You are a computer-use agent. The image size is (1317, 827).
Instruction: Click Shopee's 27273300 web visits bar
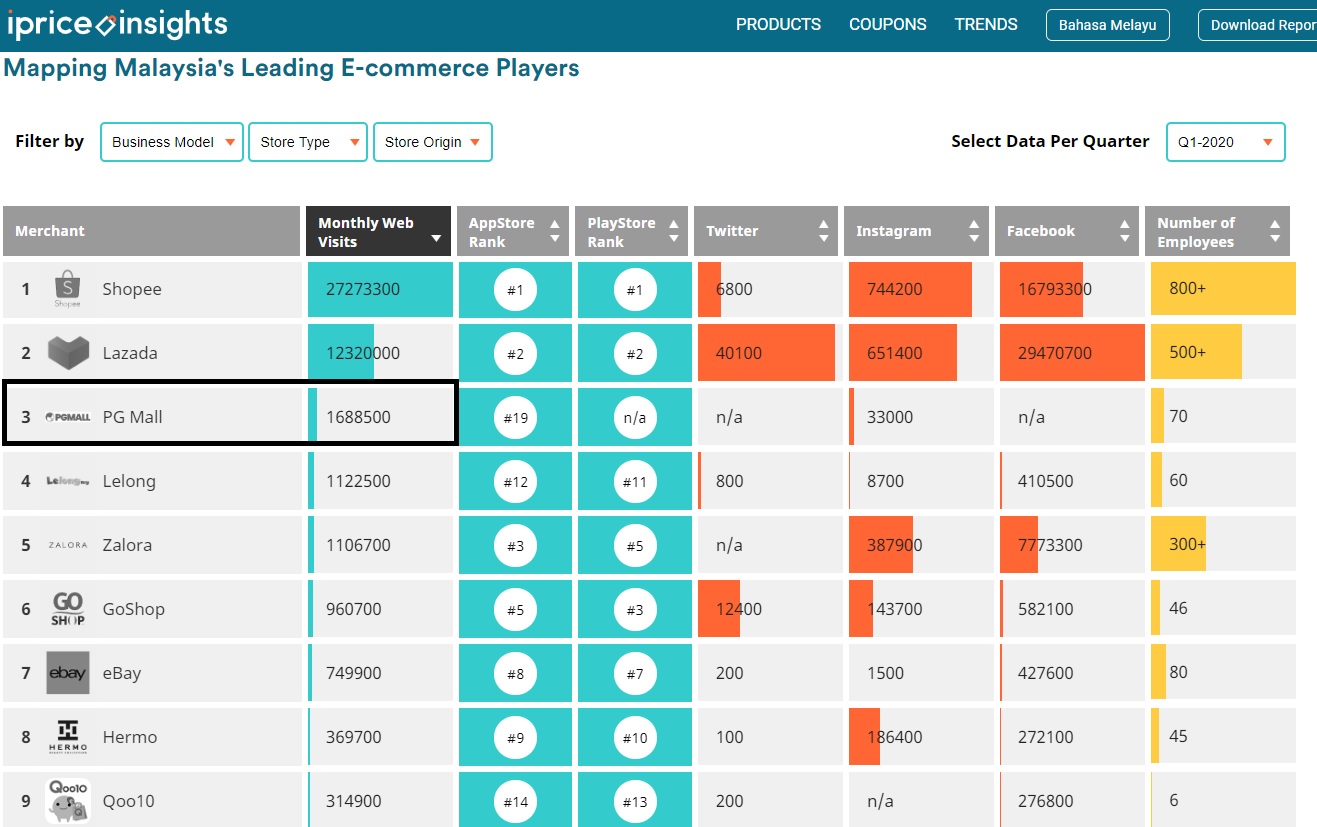380,290
